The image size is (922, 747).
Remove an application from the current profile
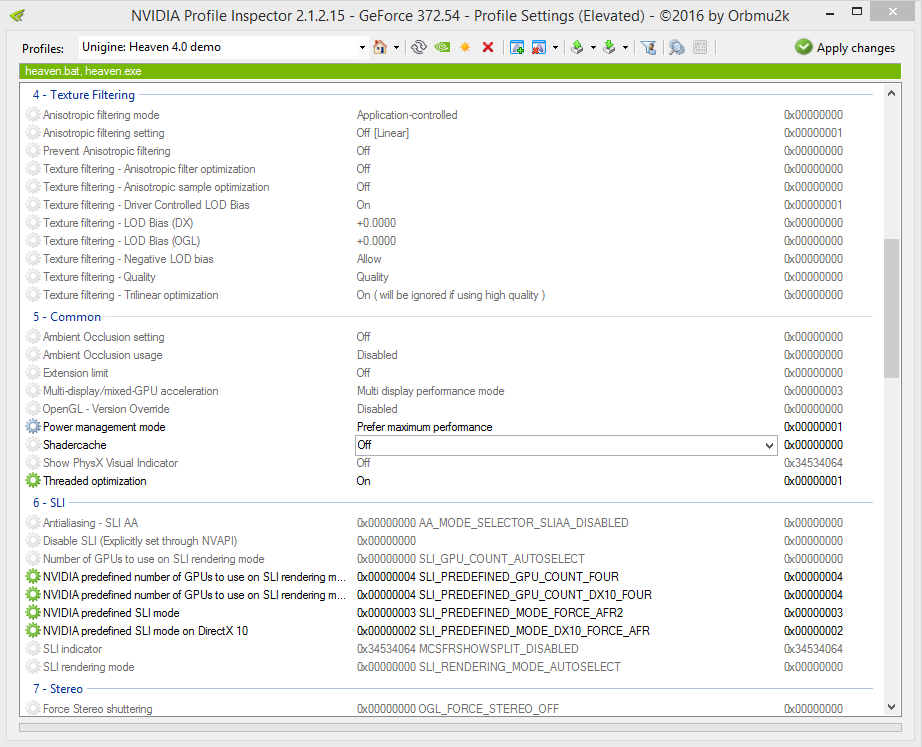tap(539, 47)
